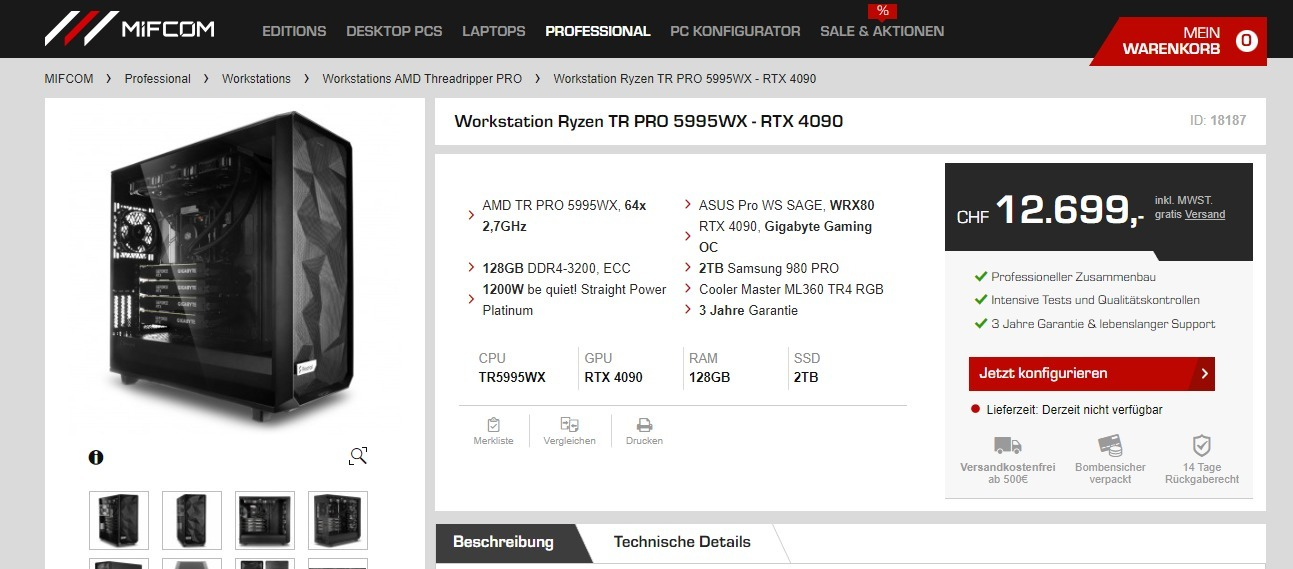Go to Workstations AMD Threadripper PRO breadcrumb

[422, 78]
